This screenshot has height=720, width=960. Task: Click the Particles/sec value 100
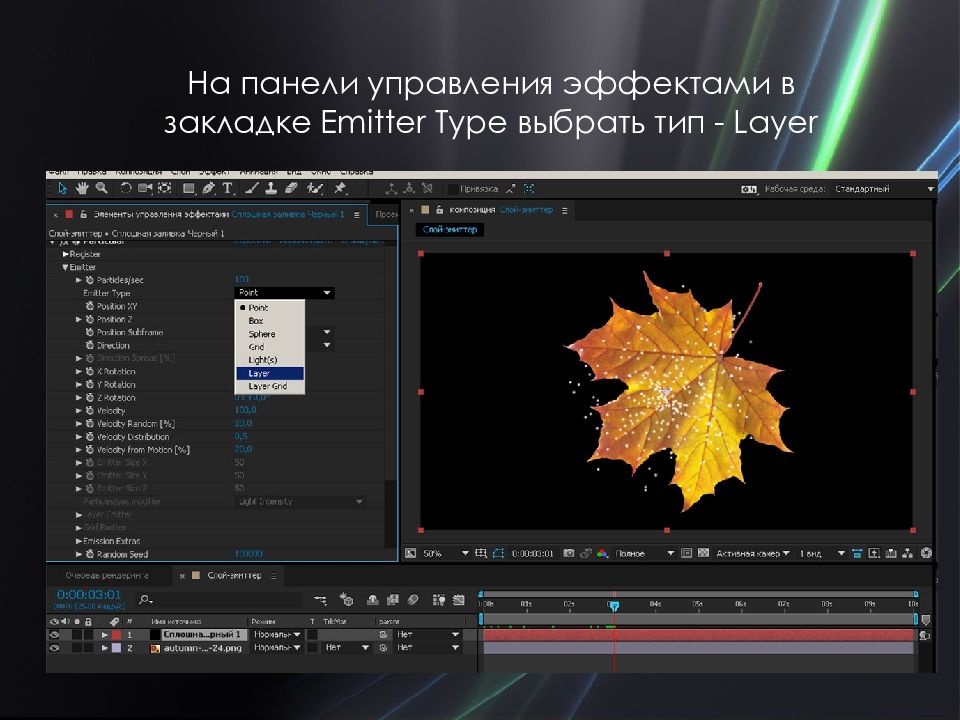tap(241, 280)
